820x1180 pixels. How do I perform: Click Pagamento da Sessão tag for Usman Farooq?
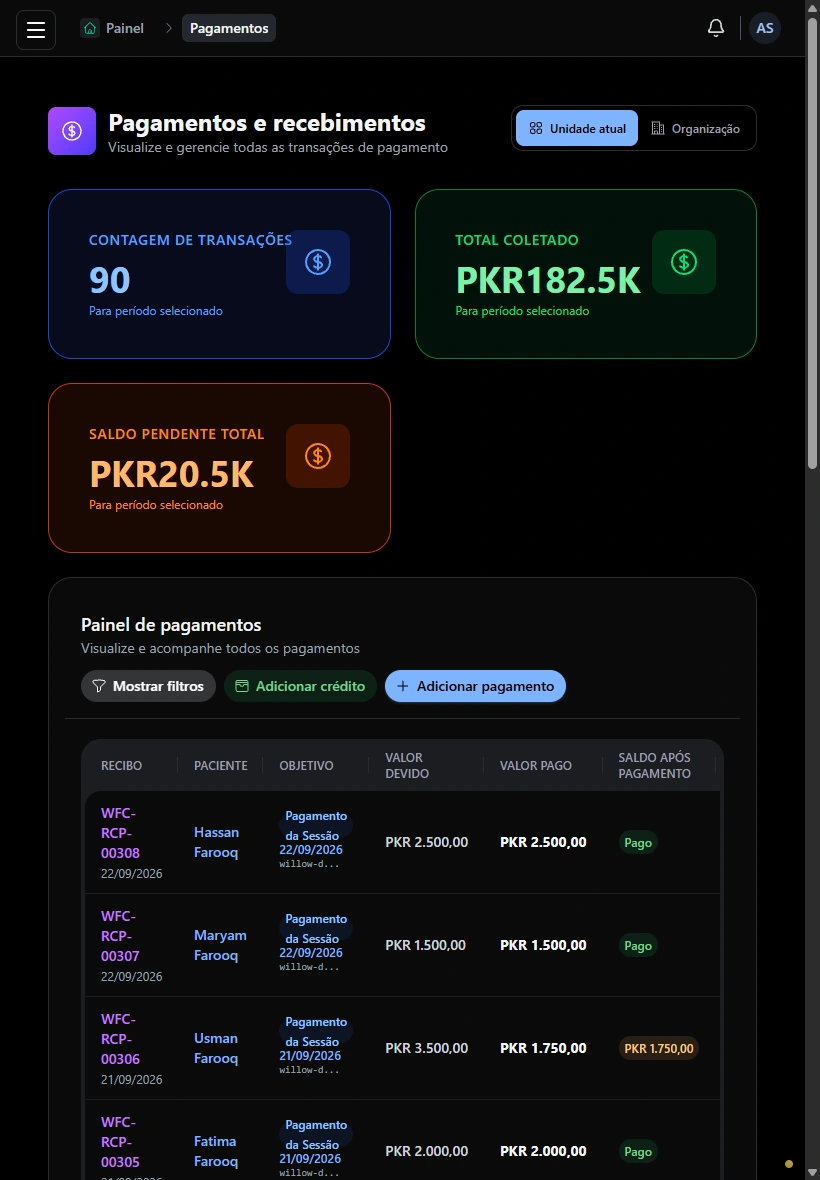[x=315, y=1032]
